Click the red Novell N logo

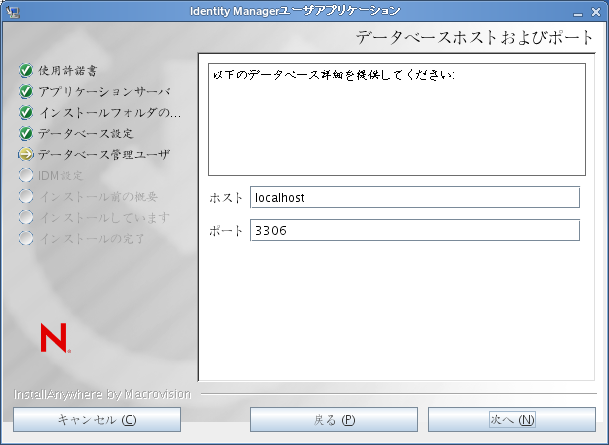55,338
